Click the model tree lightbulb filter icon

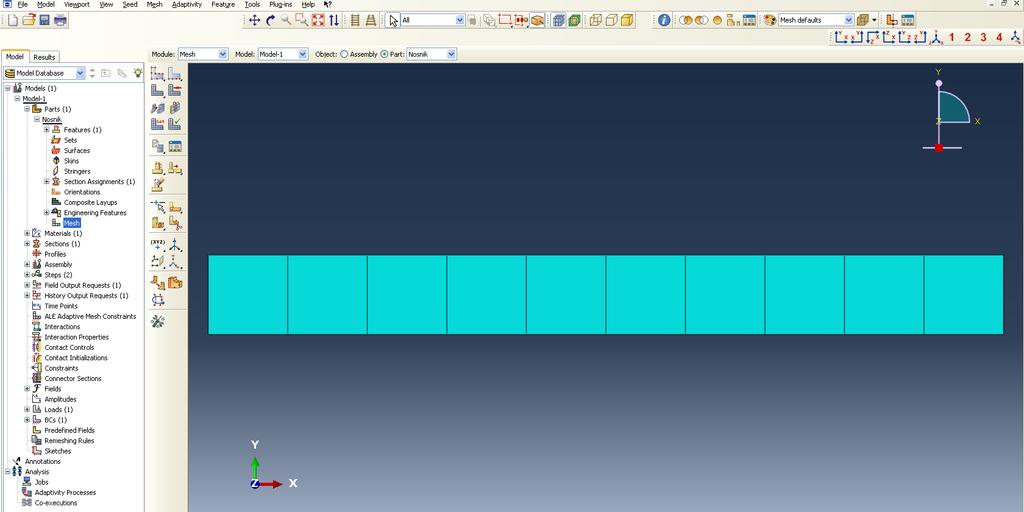tap(137, 73)
